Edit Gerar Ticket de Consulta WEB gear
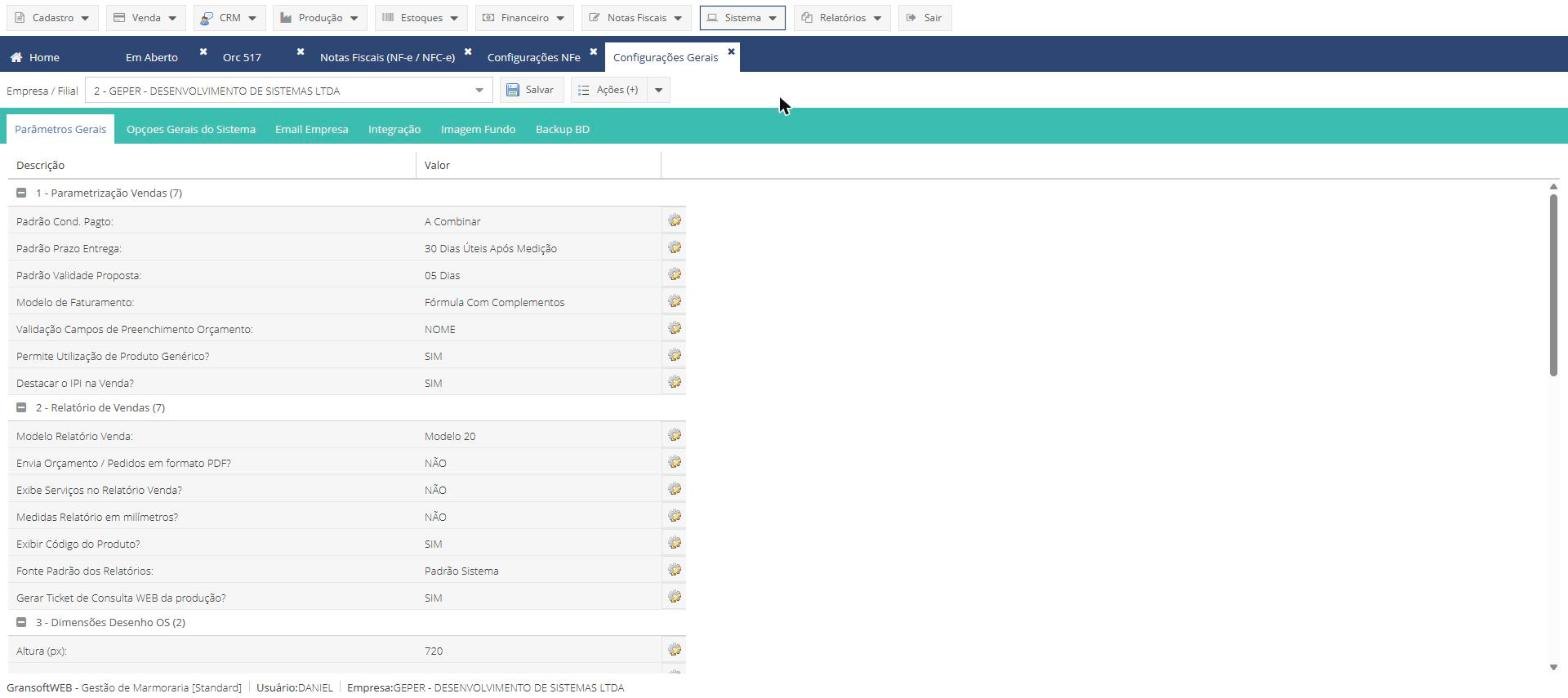 pos(674,597)
